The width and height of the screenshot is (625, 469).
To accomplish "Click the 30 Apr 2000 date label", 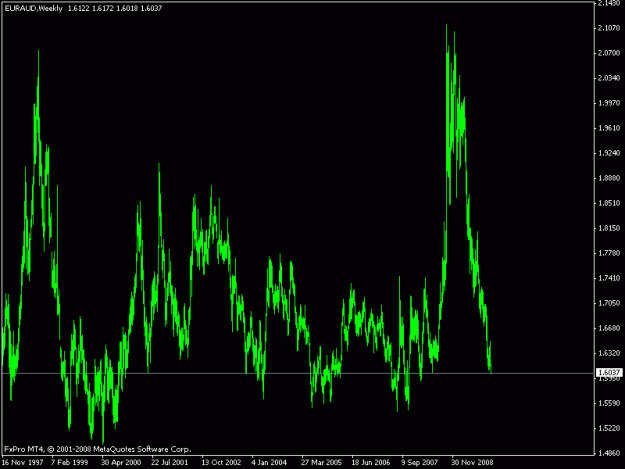I will pyautogui.click(x=121, y=462).
